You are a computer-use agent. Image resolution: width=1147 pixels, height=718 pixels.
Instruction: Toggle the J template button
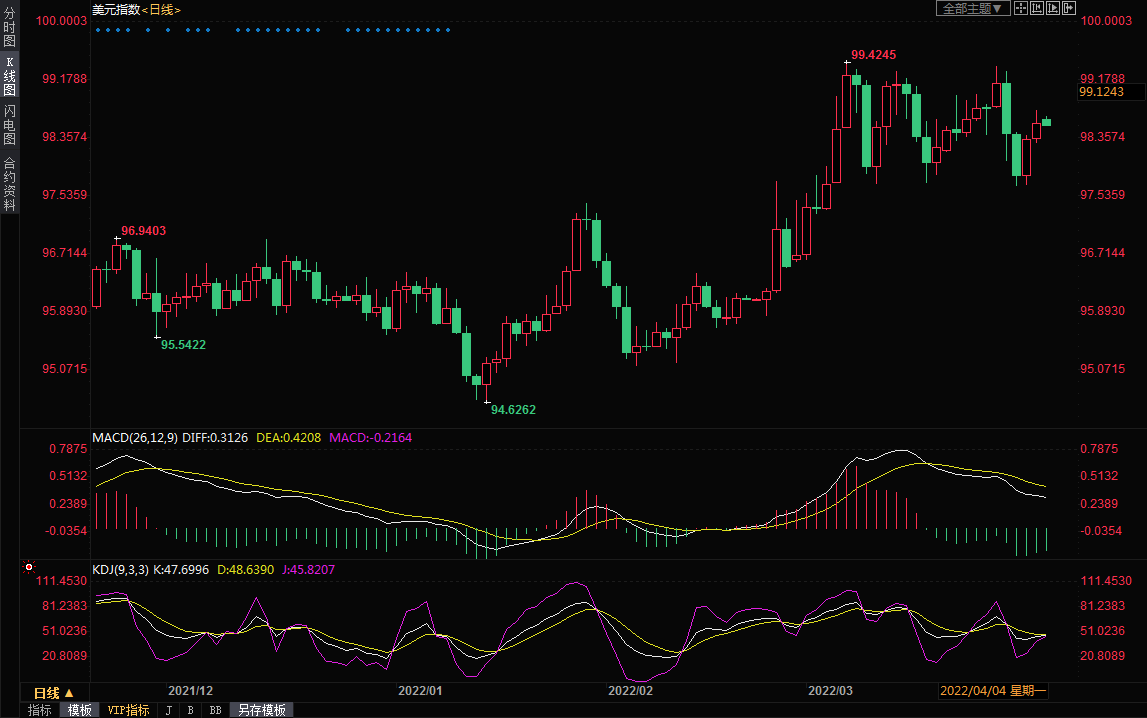tap(168, 710)
